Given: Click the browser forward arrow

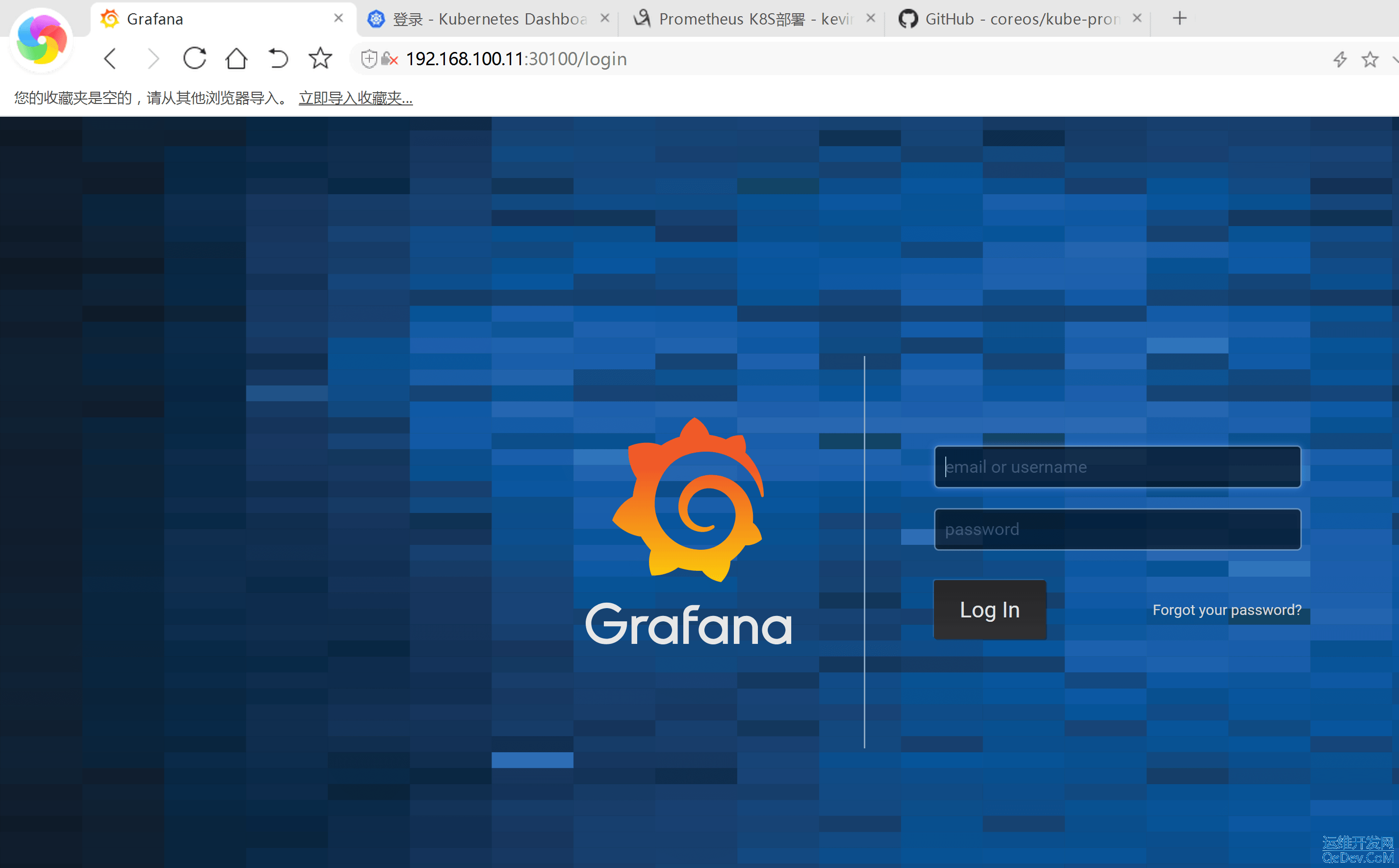Looking at the screenshot, I should click(153, 58).
